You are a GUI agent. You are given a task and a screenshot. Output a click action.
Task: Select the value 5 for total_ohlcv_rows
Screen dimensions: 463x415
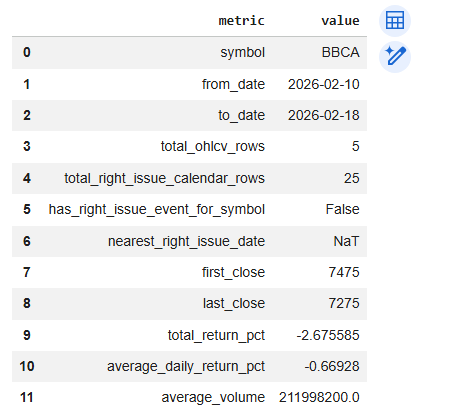pyautogui.click(x=356, y=146)
